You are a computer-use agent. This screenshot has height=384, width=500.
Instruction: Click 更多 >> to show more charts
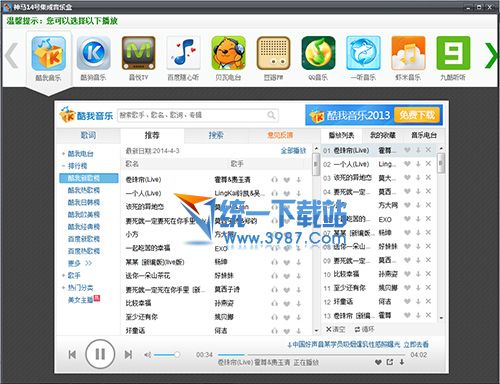80,263
